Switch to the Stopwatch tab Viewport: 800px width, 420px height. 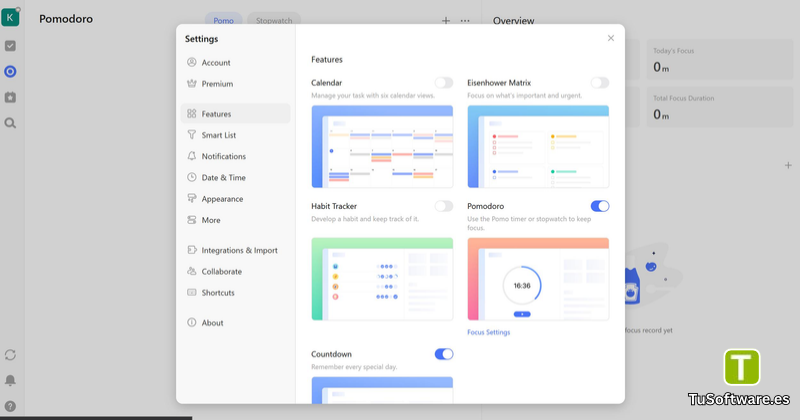point(274,20)
